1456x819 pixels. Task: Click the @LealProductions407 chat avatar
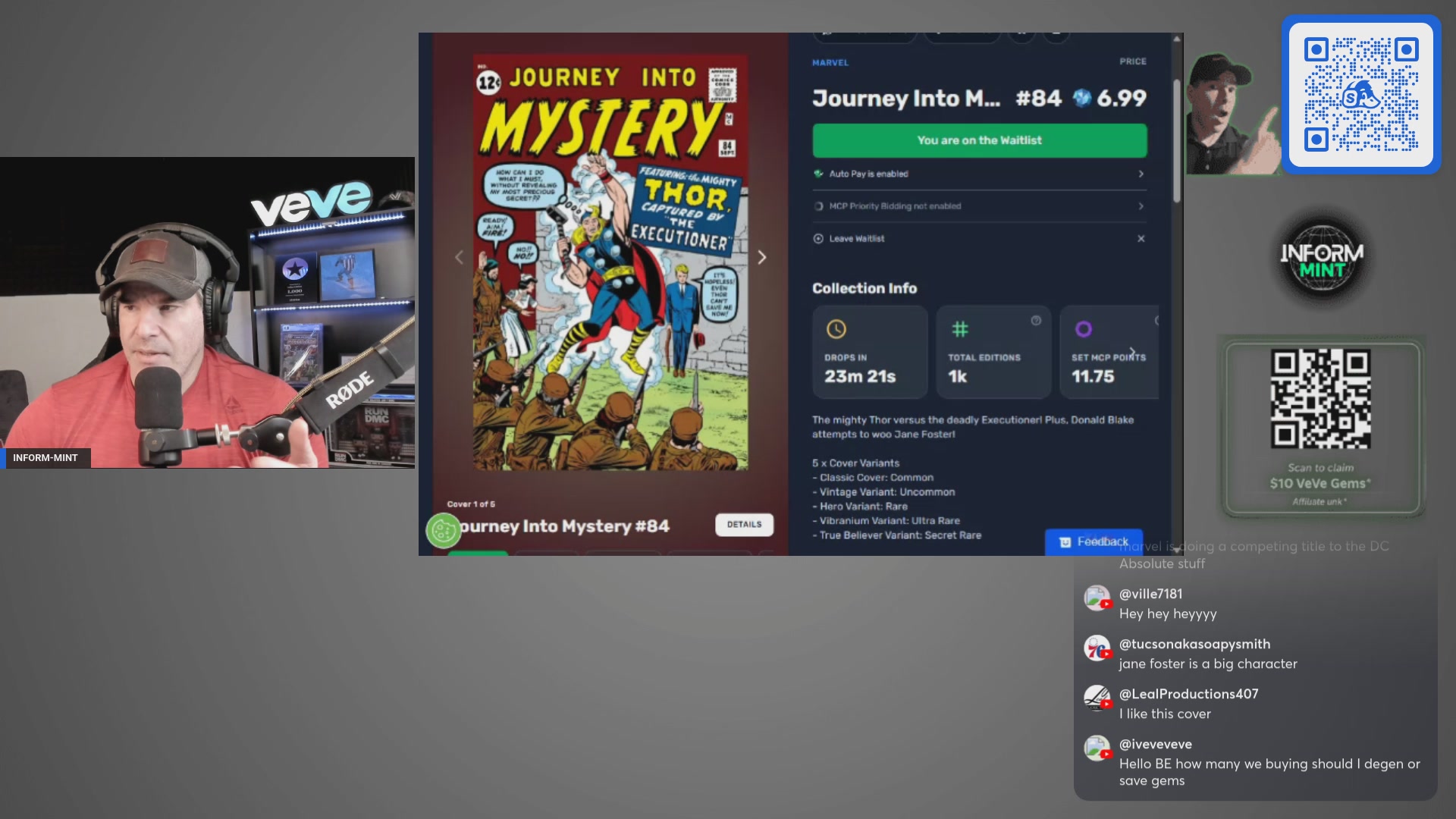(1097, 698)
